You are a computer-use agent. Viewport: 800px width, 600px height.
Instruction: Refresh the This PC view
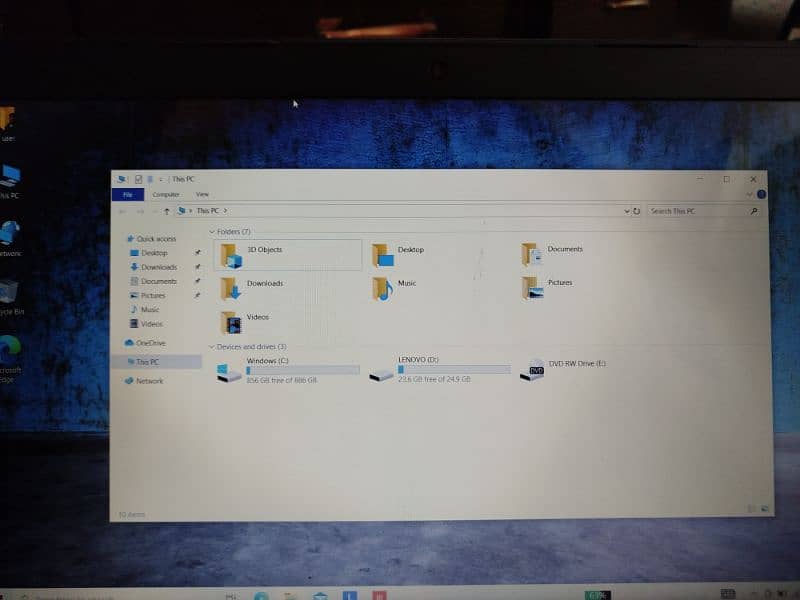click(x=636, y=211)
